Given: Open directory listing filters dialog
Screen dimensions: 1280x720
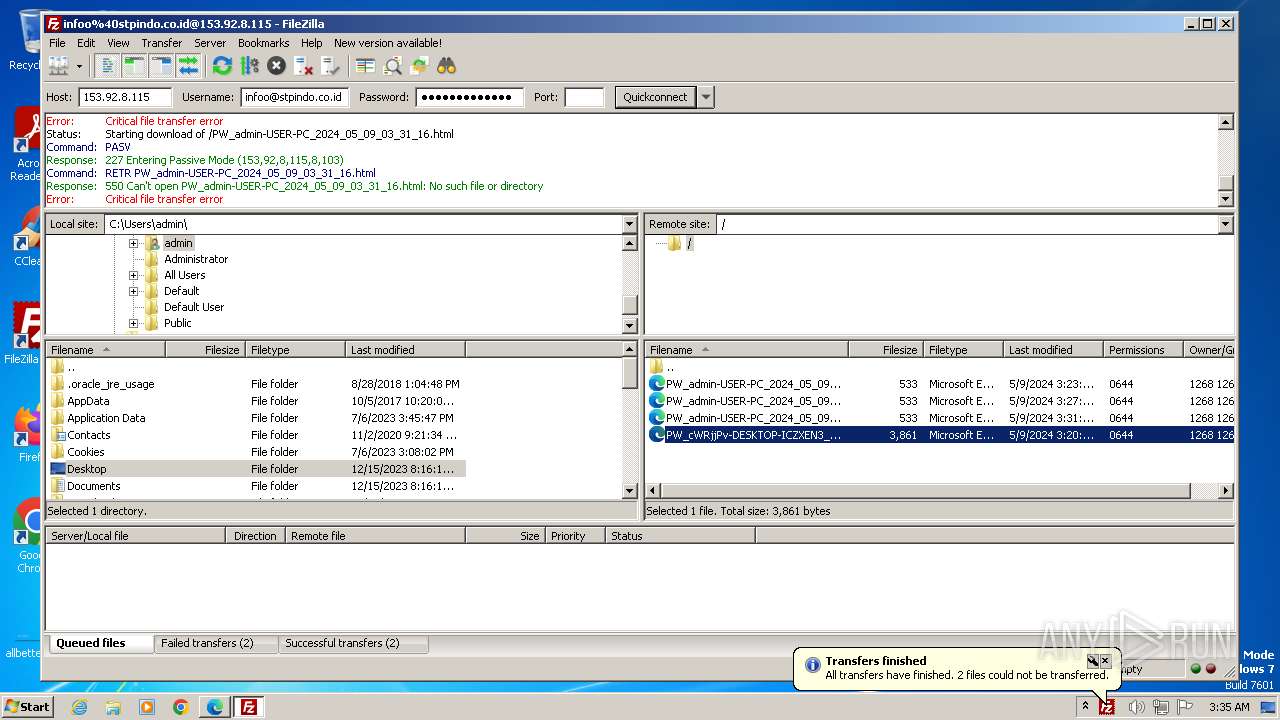Looking at the screenshot, I should [365, 66].
